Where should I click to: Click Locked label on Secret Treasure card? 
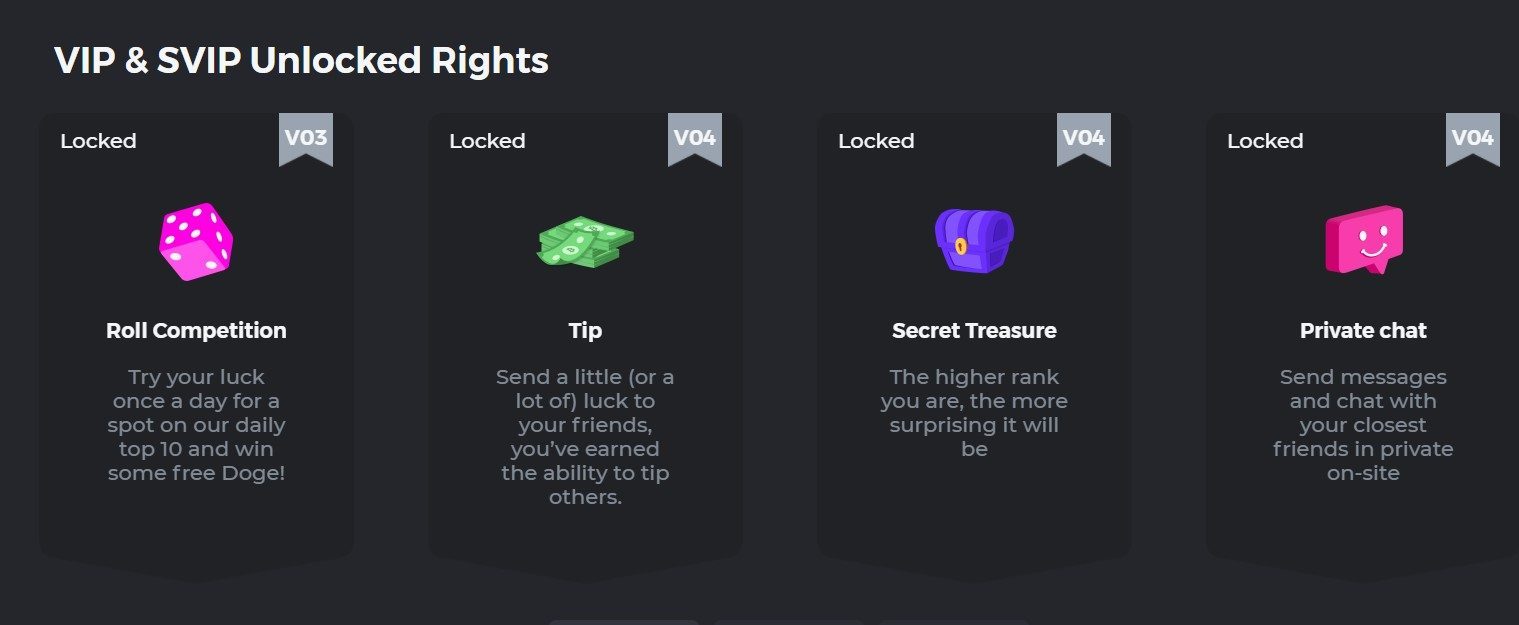point(876,141)
